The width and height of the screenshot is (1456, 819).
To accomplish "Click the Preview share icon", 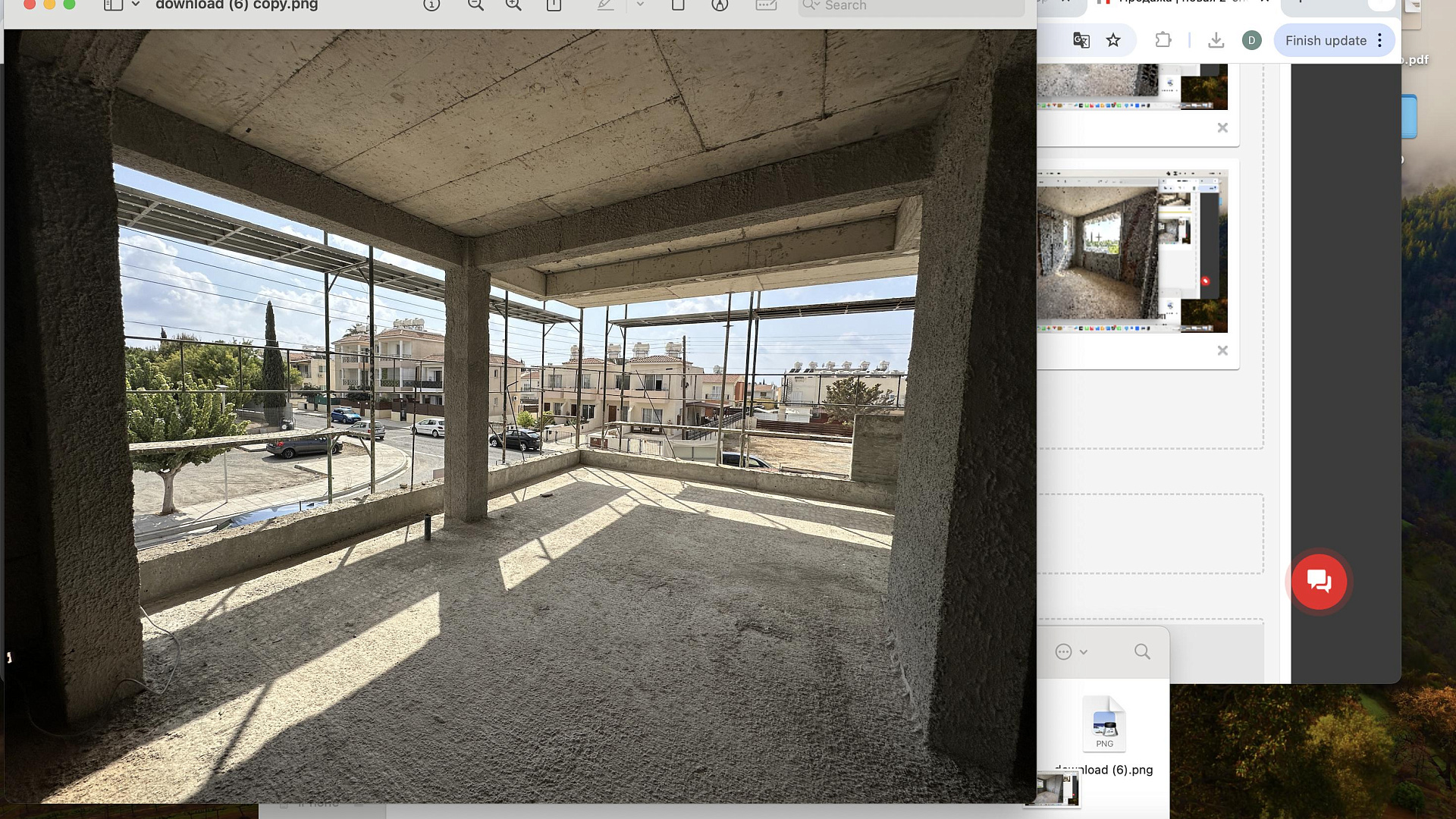I will click(x=554, y=5).
